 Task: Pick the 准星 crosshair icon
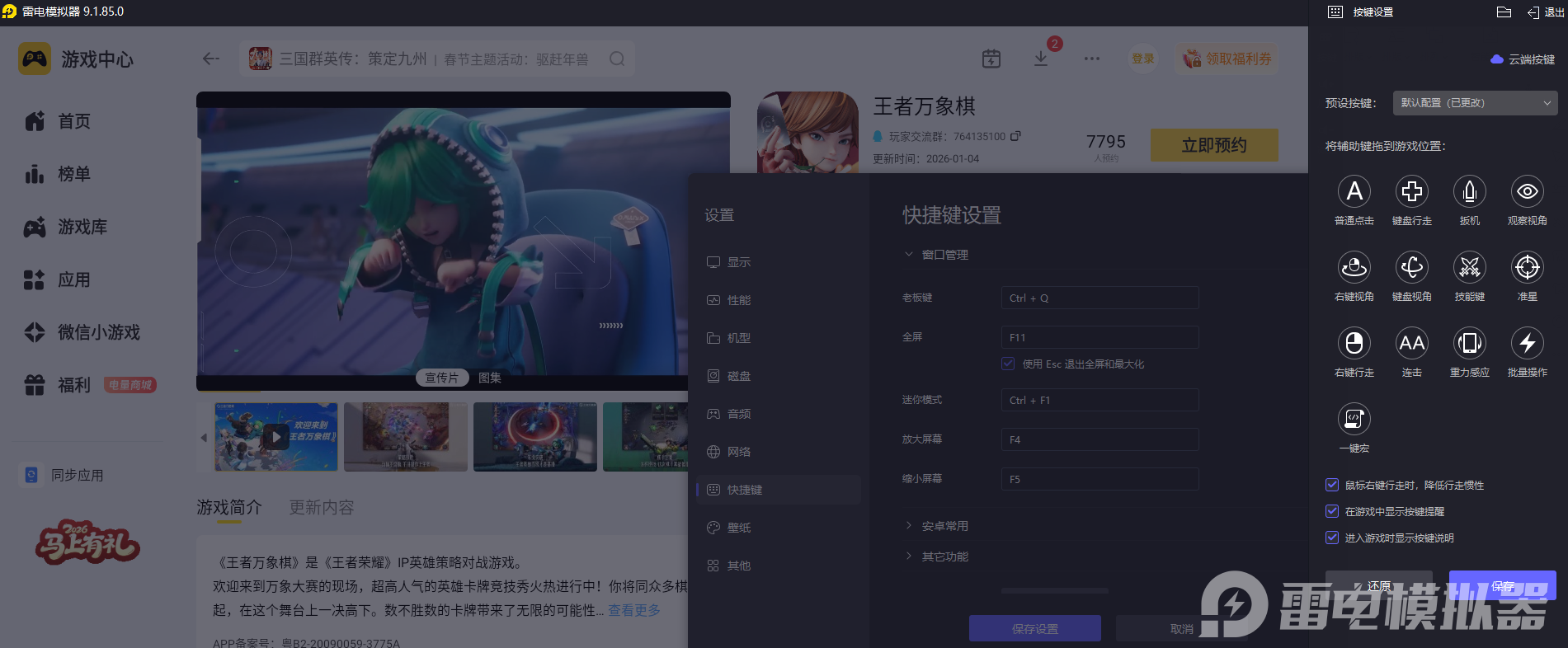1528,267
